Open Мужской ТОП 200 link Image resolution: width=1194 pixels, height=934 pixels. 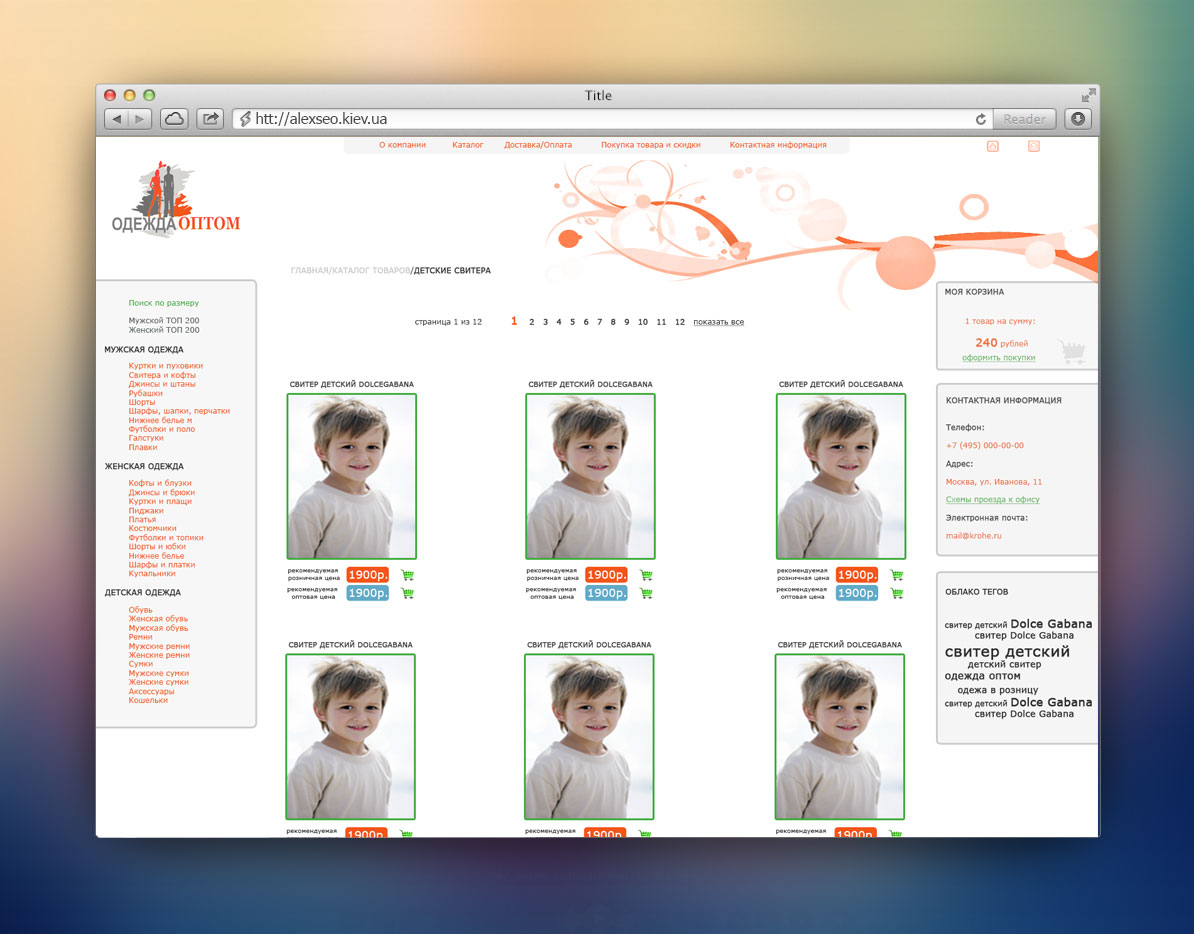164,320
